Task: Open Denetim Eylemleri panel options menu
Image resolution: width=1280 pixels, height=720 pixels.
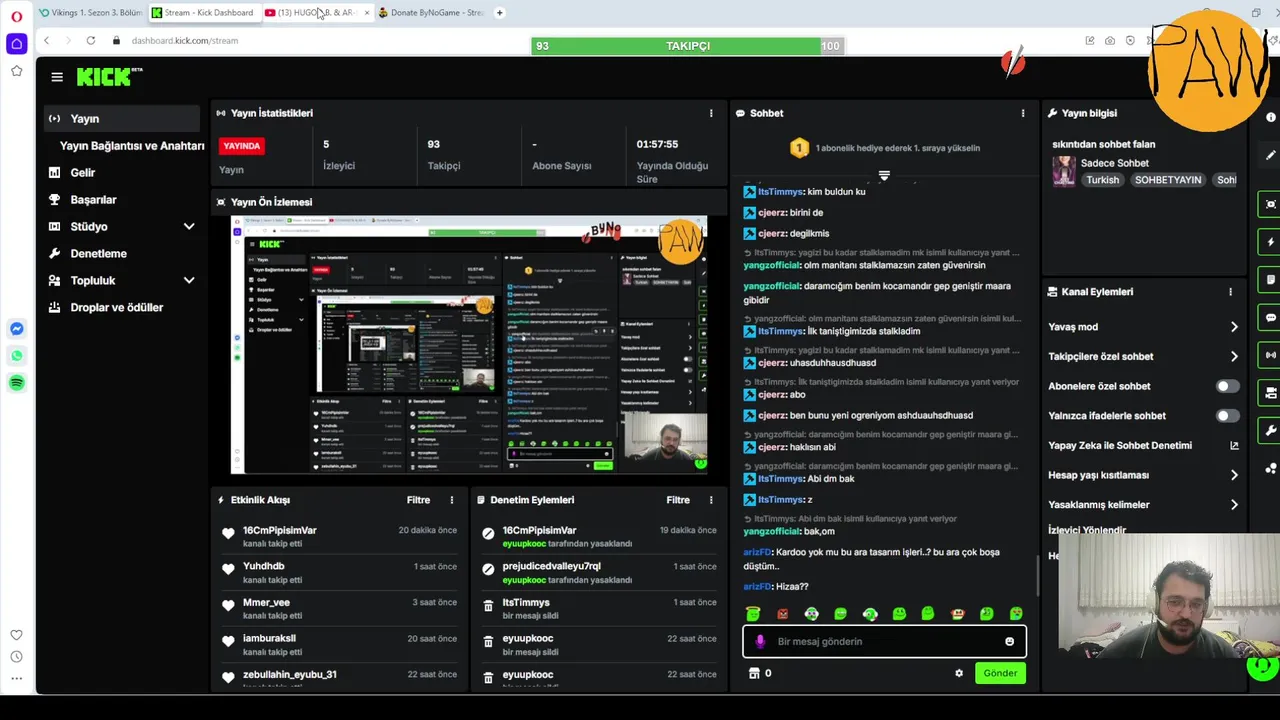Action: point(711,500)
